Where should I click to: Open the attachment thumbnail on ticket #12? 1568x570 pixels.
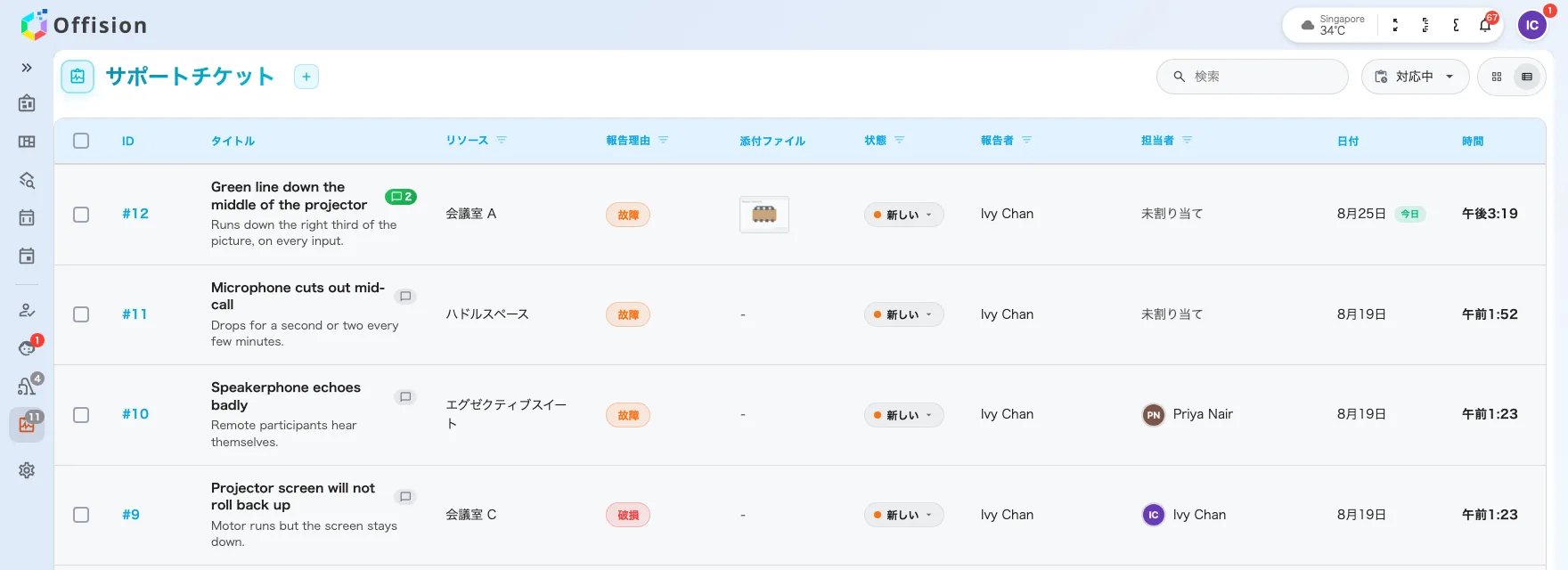(x=764, y=215)
